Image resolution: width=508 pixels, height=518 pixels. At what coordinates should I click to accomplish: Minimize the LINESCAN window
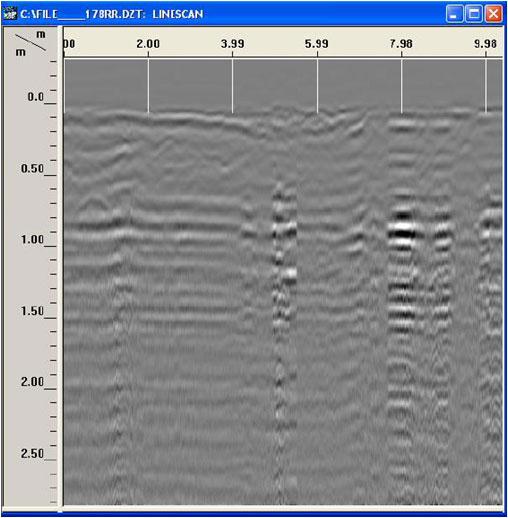click(454, 14)
